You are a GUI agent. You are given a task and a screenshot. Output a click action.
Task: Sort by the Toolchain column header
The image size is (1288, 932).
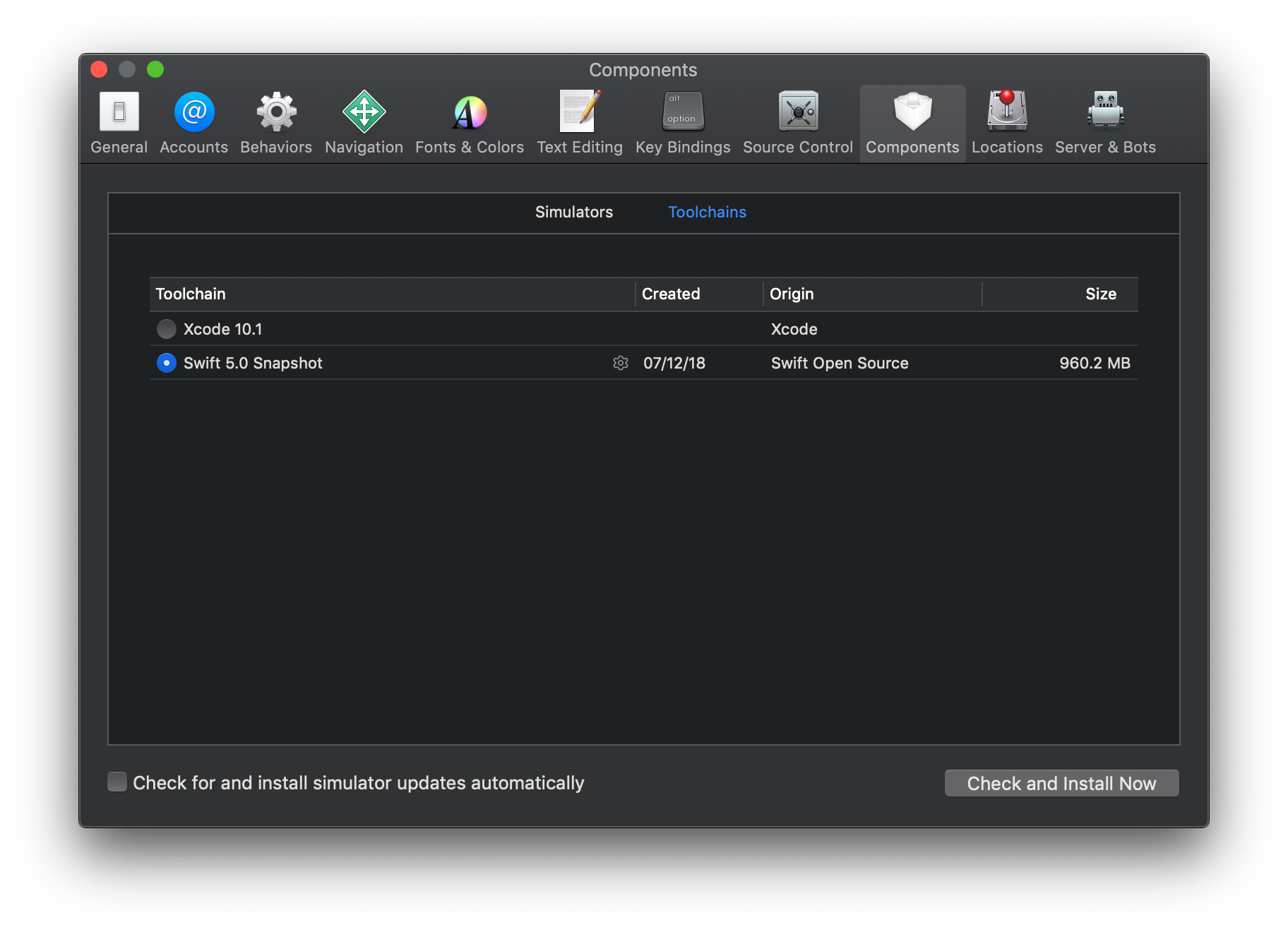pyautogui.click(x=392, y=294)
